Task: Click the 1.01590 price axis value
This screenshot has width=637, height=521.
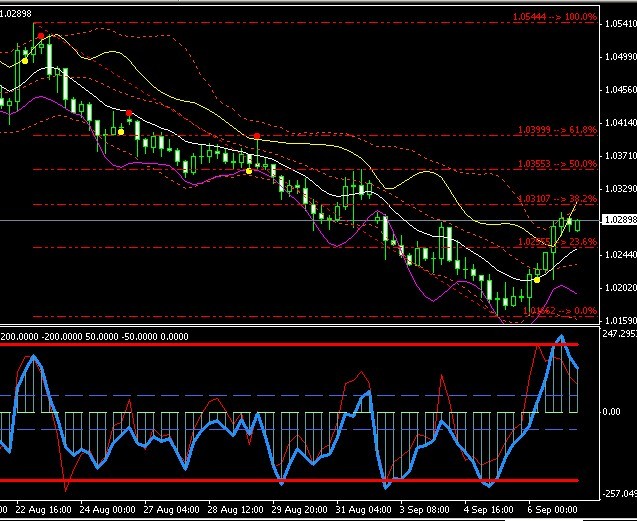Action: pyautogui.click(x=620, y=321)
